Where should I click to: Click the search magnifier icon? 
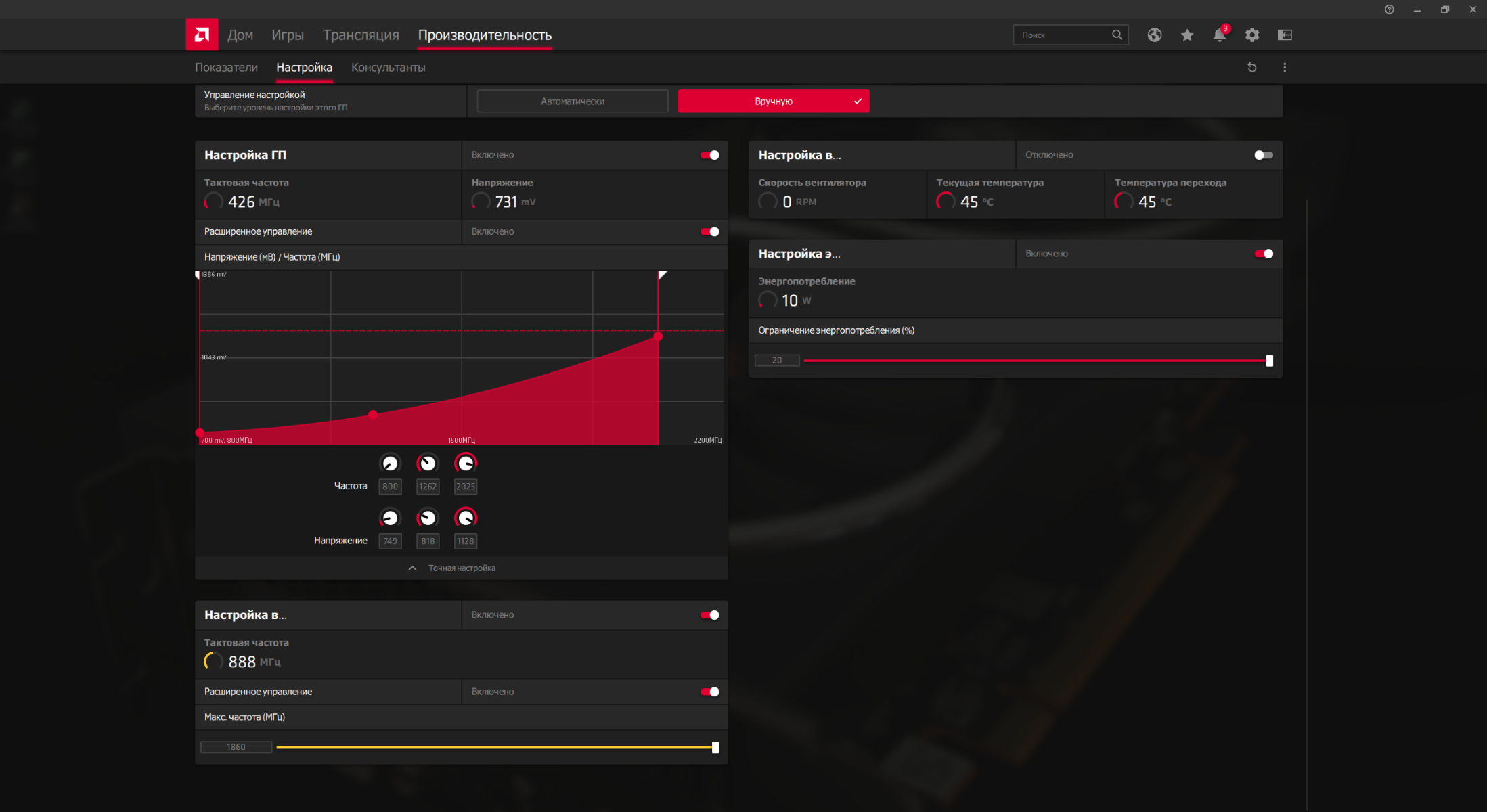click(x=1117, y=35)
